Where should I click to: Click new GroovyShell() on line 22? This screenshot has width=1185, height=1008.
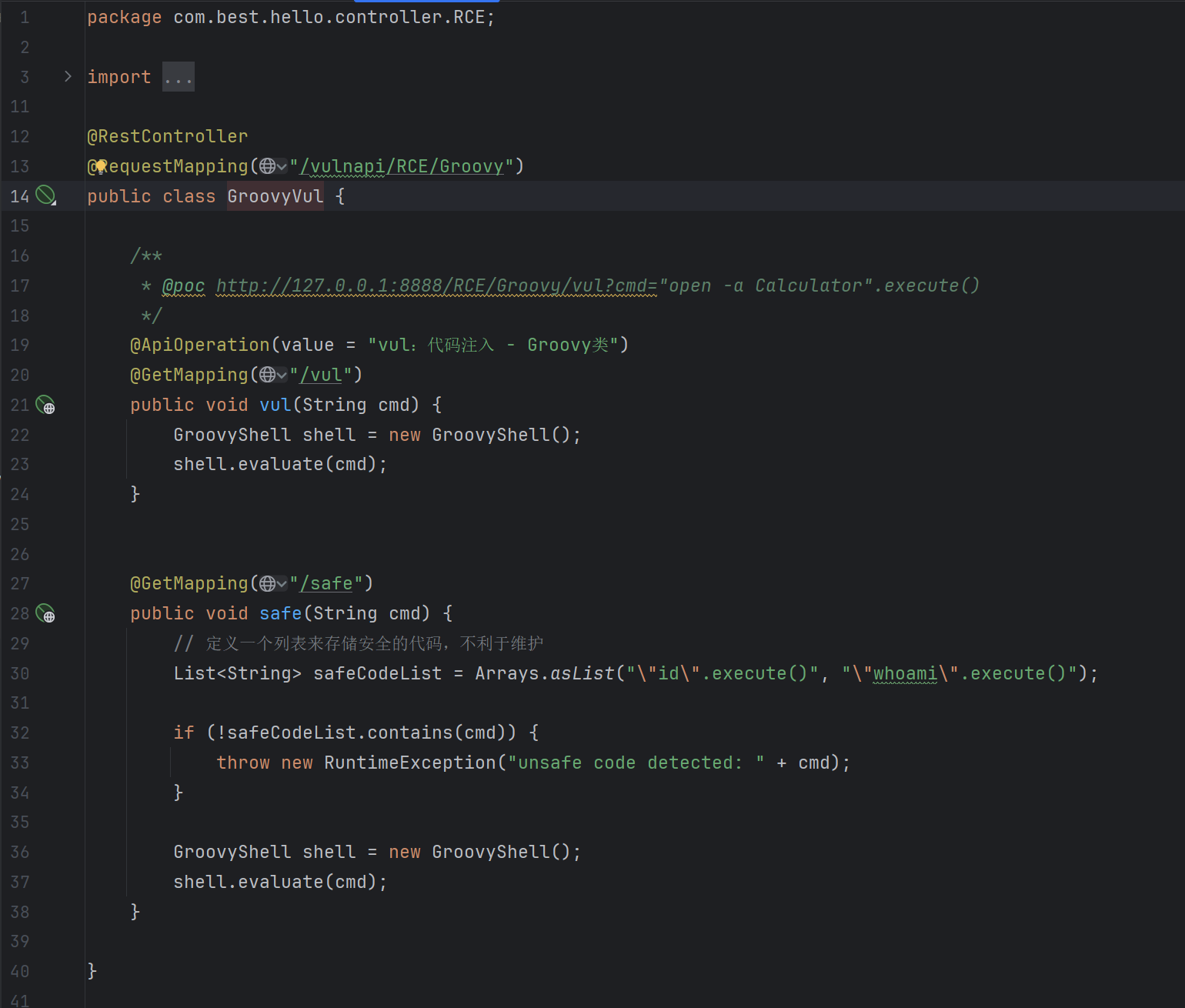click(479, 435)
